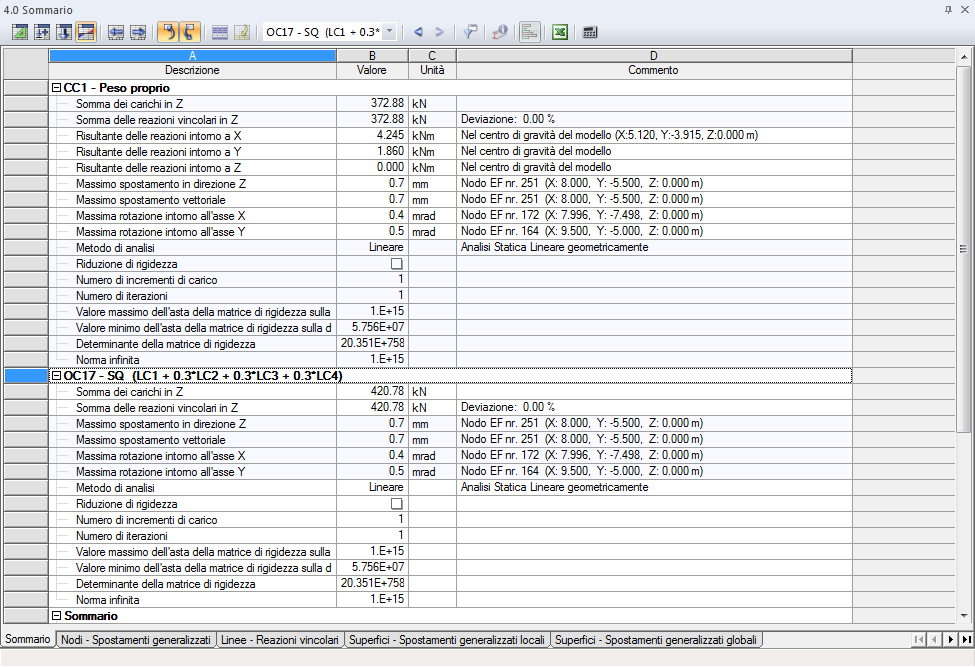Click the filter pin toolbar icon
Viewport: 975px width, 667px height.
pyautogui.click(x=470, y=32)
